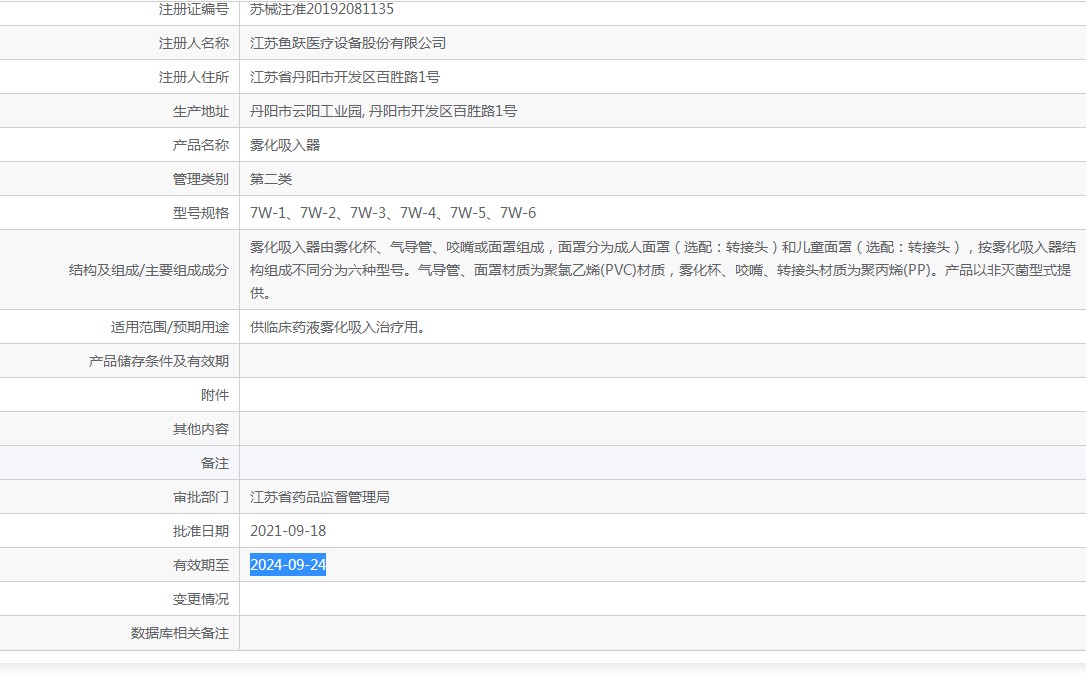This screenshot has height=686, width=1086.
Task: Click the address 江苏省丹阳市开发区百胜路1号
Action: pyautogui.click(x=345, y=77)
